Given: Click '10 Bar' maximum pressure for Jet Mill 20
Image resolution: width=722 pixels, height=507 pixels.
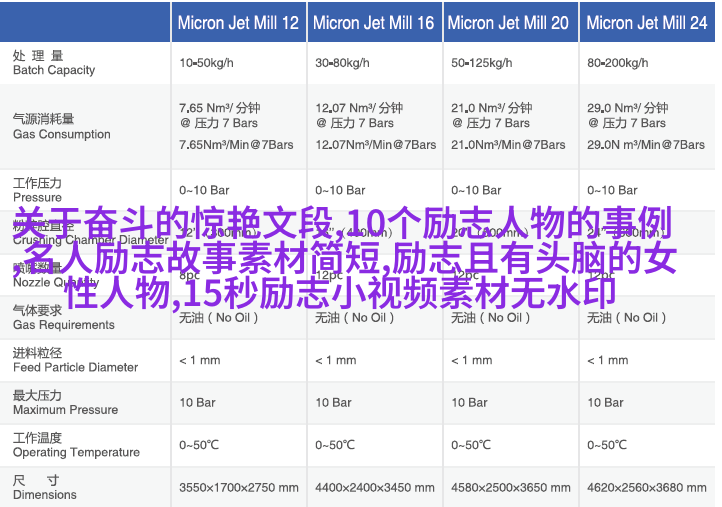Looking at the screenshot, I should click(469, 402).
